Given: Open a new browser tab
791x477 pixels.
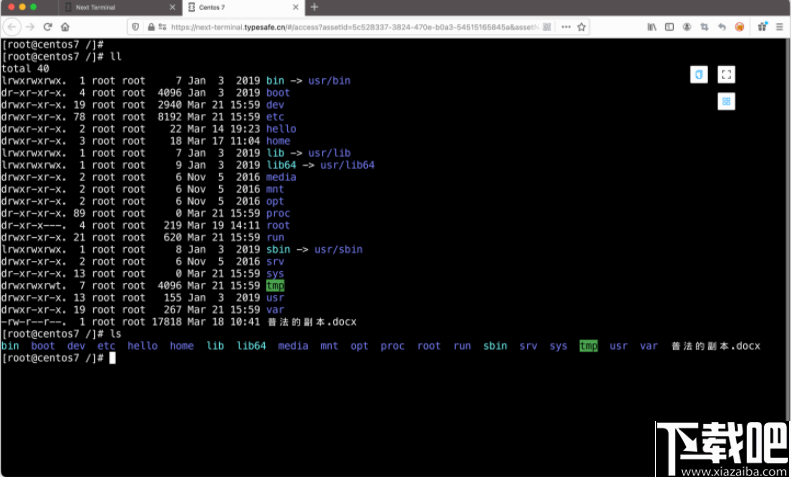Looking at the screenshot, I should [314, 7].
